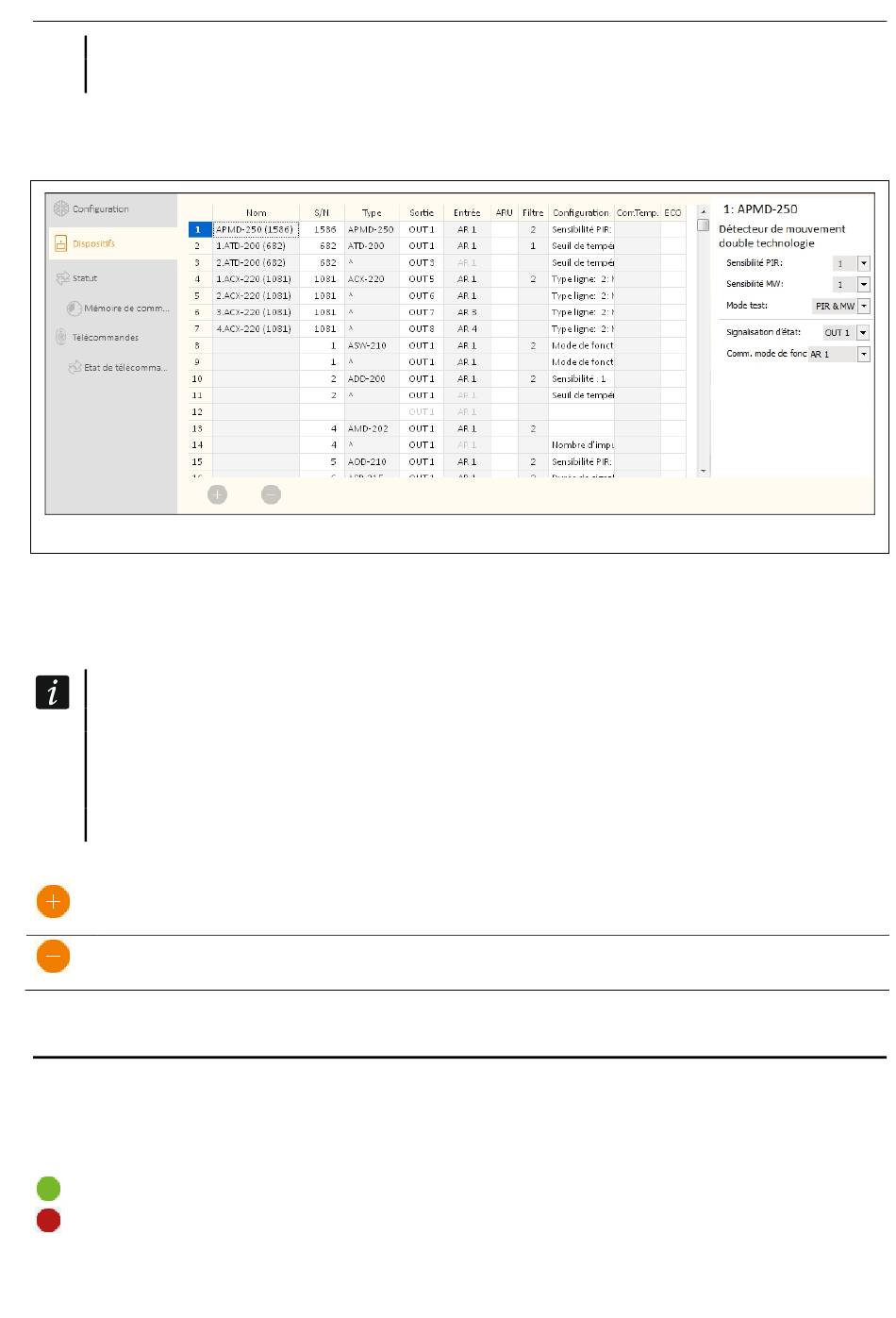Click the S/N column header
Screen dimensions: 896x1318
point(322,212)
